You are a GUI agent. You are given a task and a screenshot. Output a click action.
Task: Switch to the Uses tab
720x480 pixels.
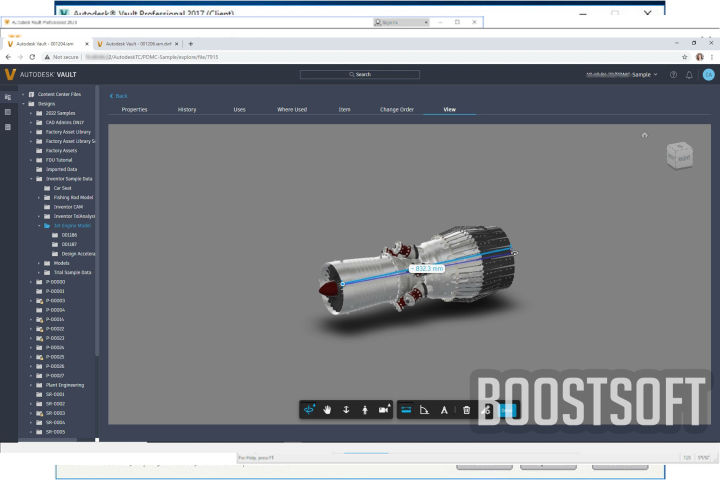239,109
